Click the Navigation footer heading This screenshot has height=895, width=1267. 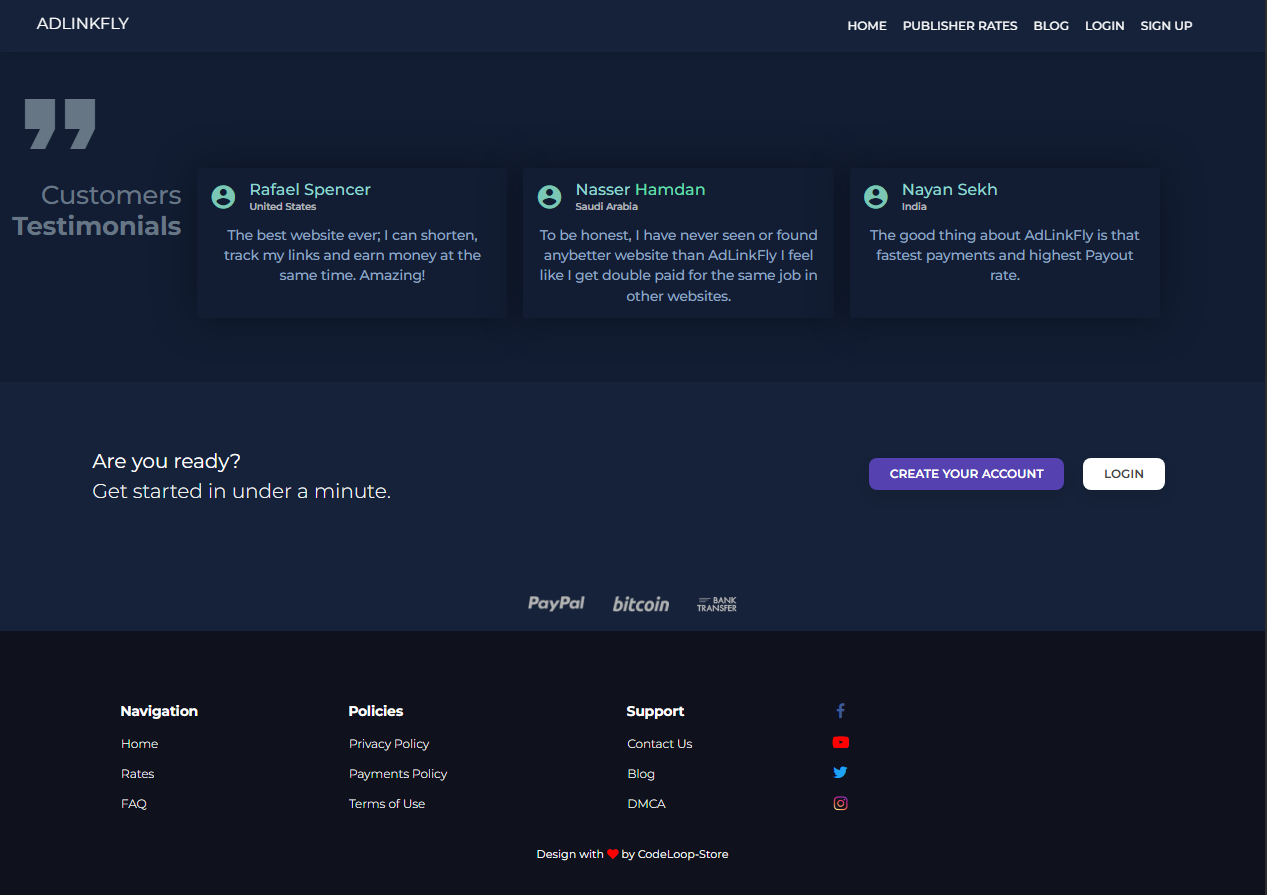pyautogui.click(x=159, y=711)
